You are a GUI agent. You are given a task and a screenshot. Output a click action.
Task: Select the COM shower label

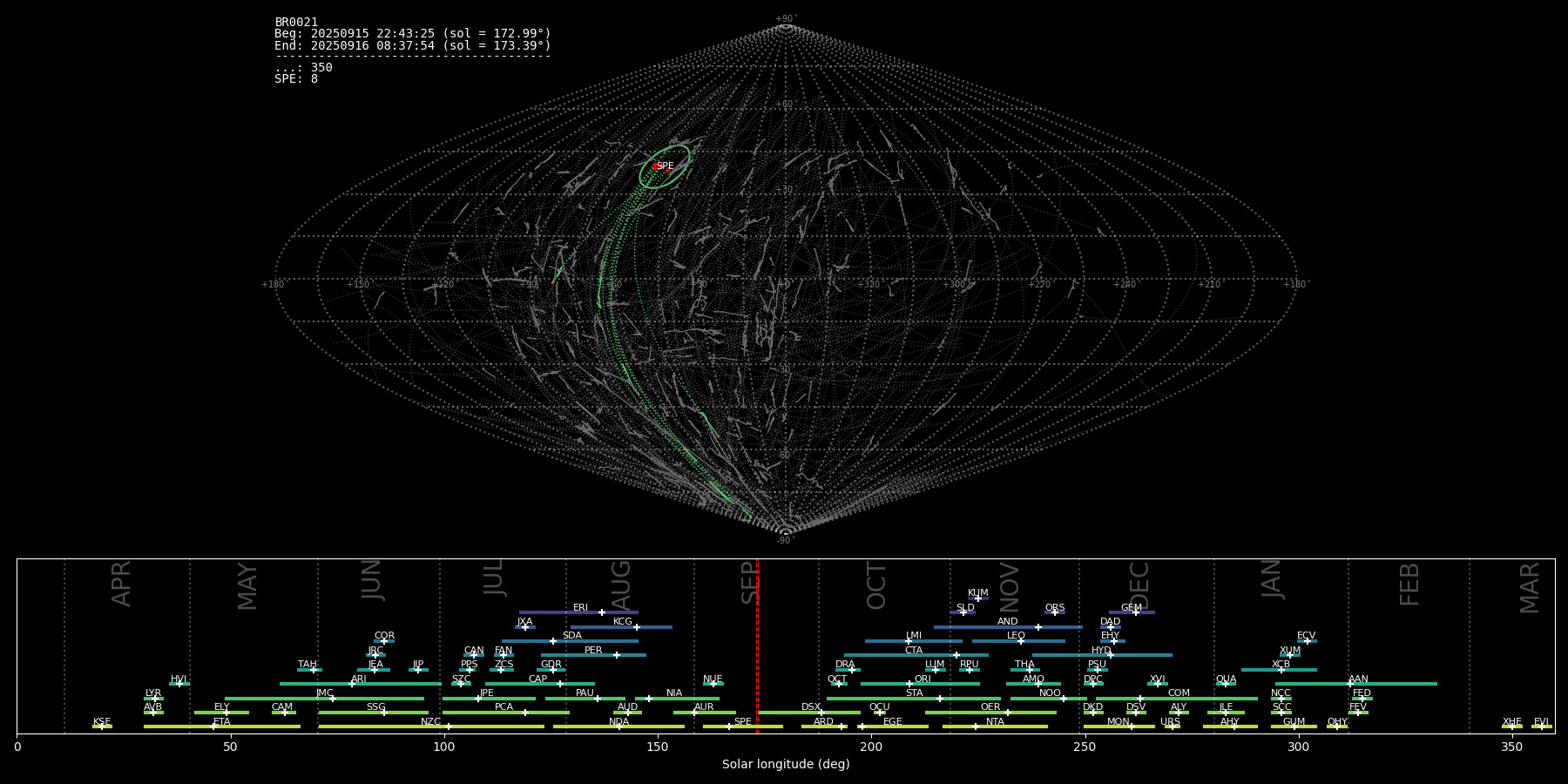click(1179, 693)
